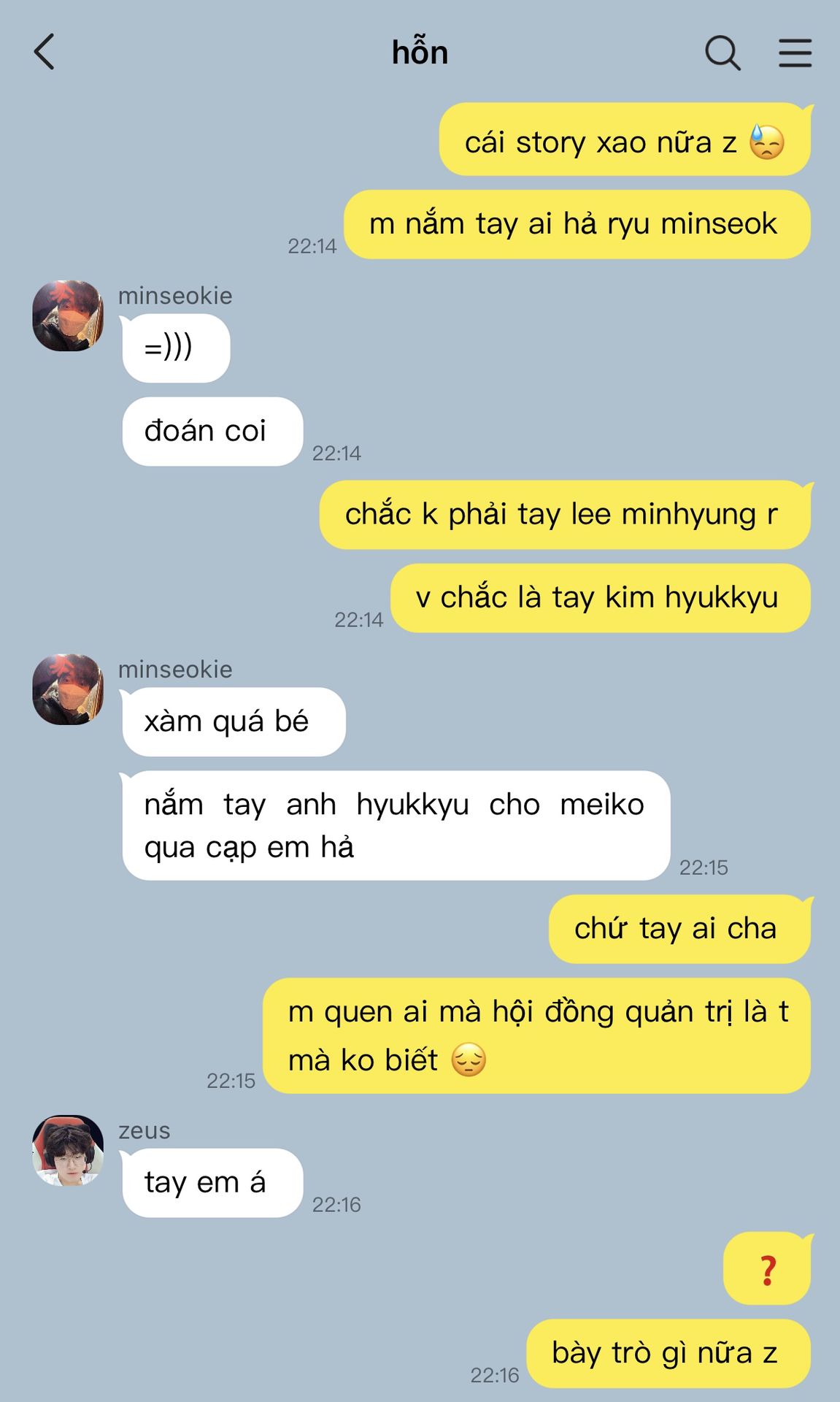Go back using the left arrow
The image size is (840, 1402).
click(45, 53)
